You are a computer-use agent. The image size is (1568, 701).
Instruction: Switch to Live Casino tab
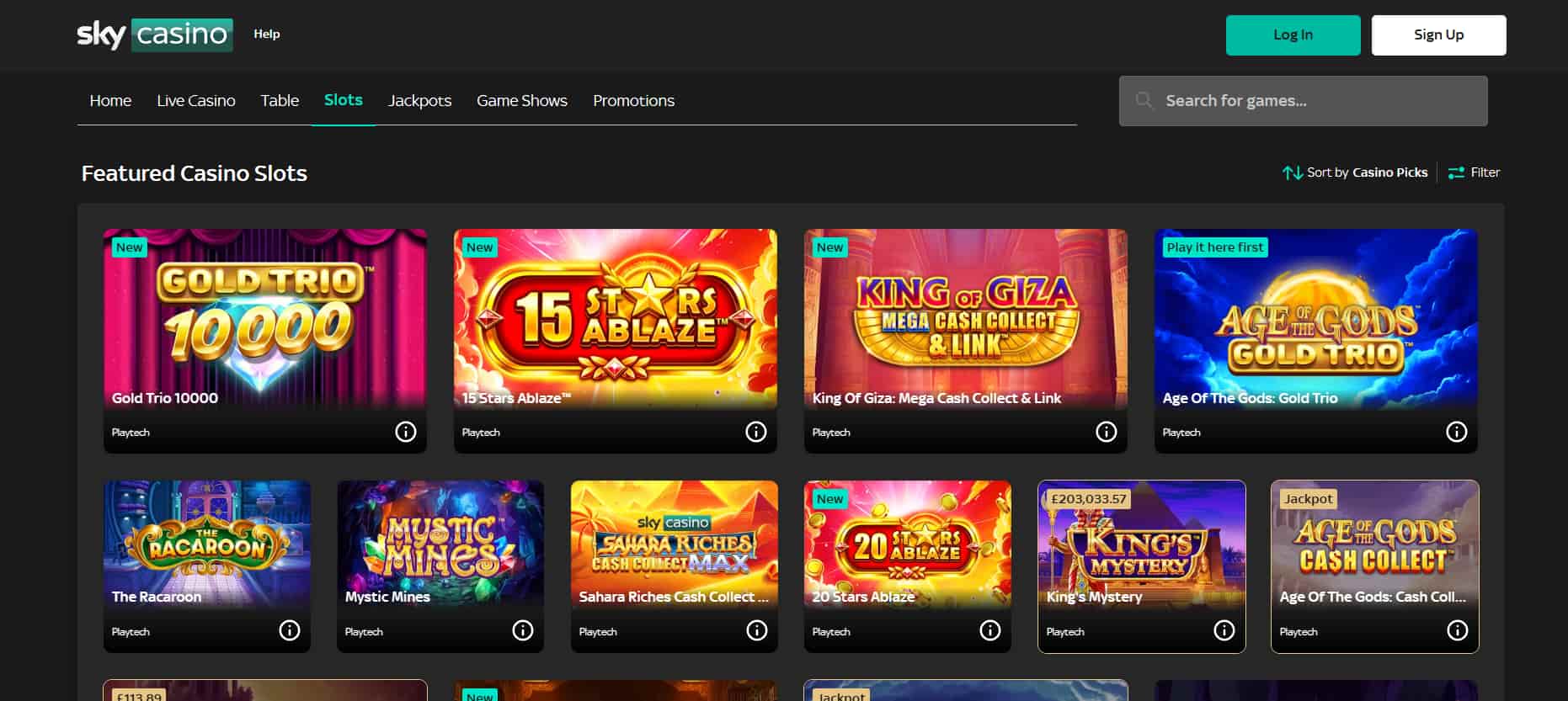pyautogui.click(x=196, y=101)
